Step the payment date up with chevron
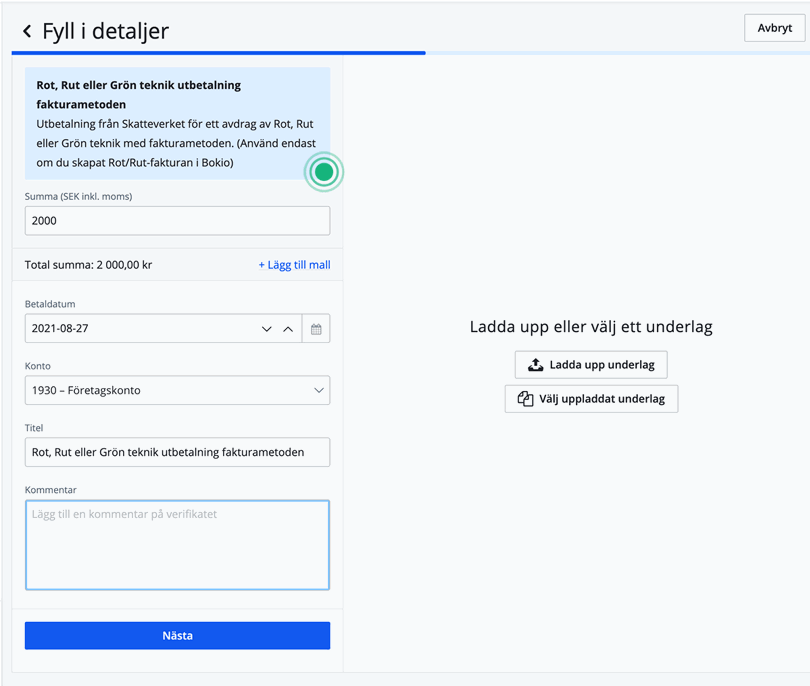810x686 pixels. click(x=288, y=329)
